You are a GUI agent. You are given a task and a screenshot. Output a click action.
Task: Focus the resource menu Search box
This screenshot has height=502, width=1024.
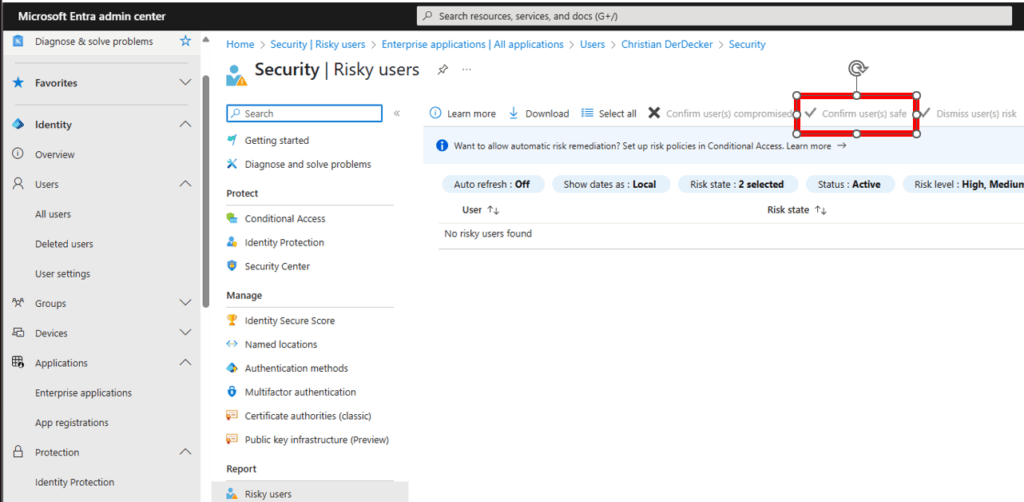(304, 114)
